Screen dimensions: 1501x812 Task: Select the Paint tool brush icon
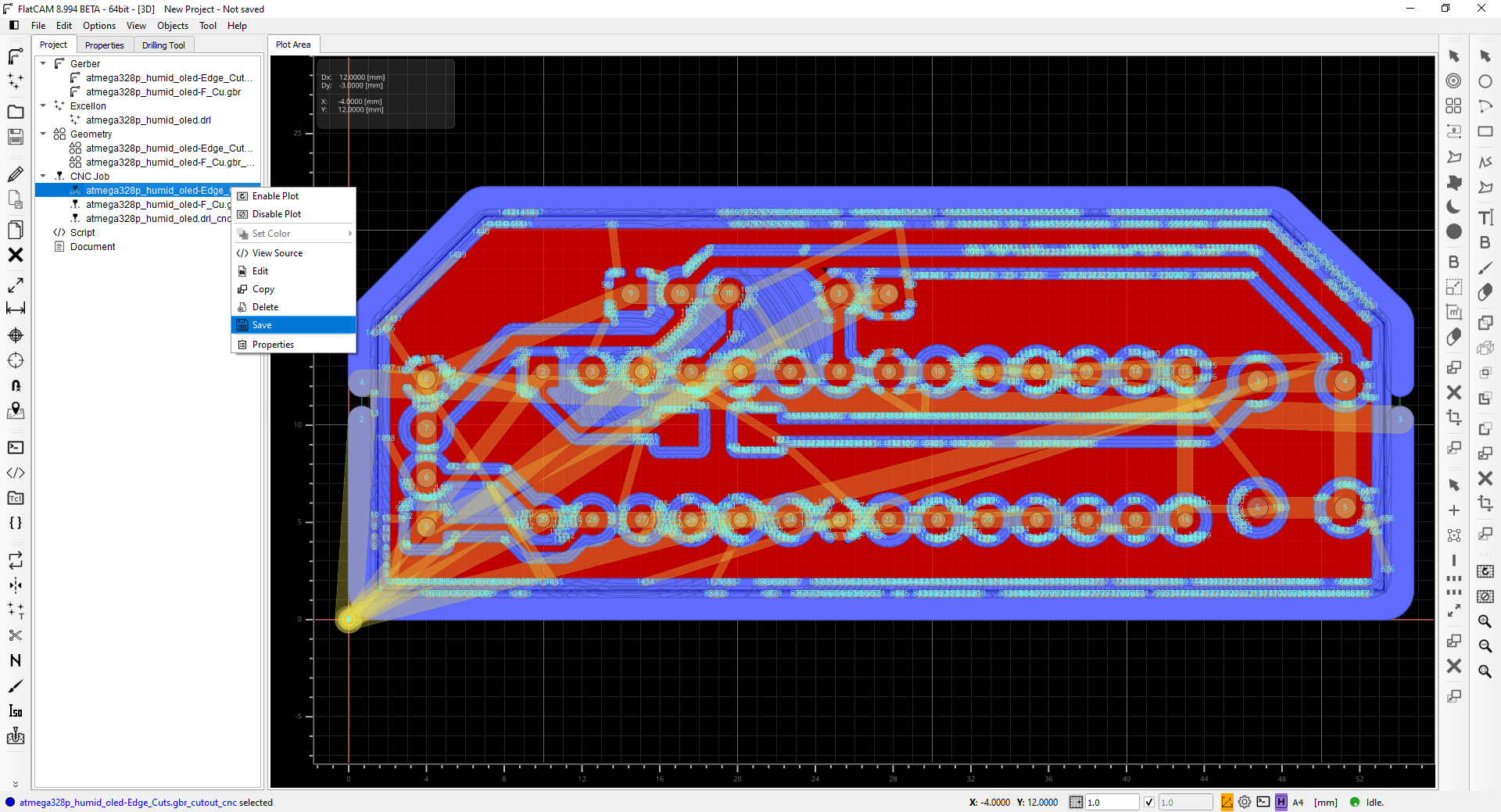click(x=16, y=685)
